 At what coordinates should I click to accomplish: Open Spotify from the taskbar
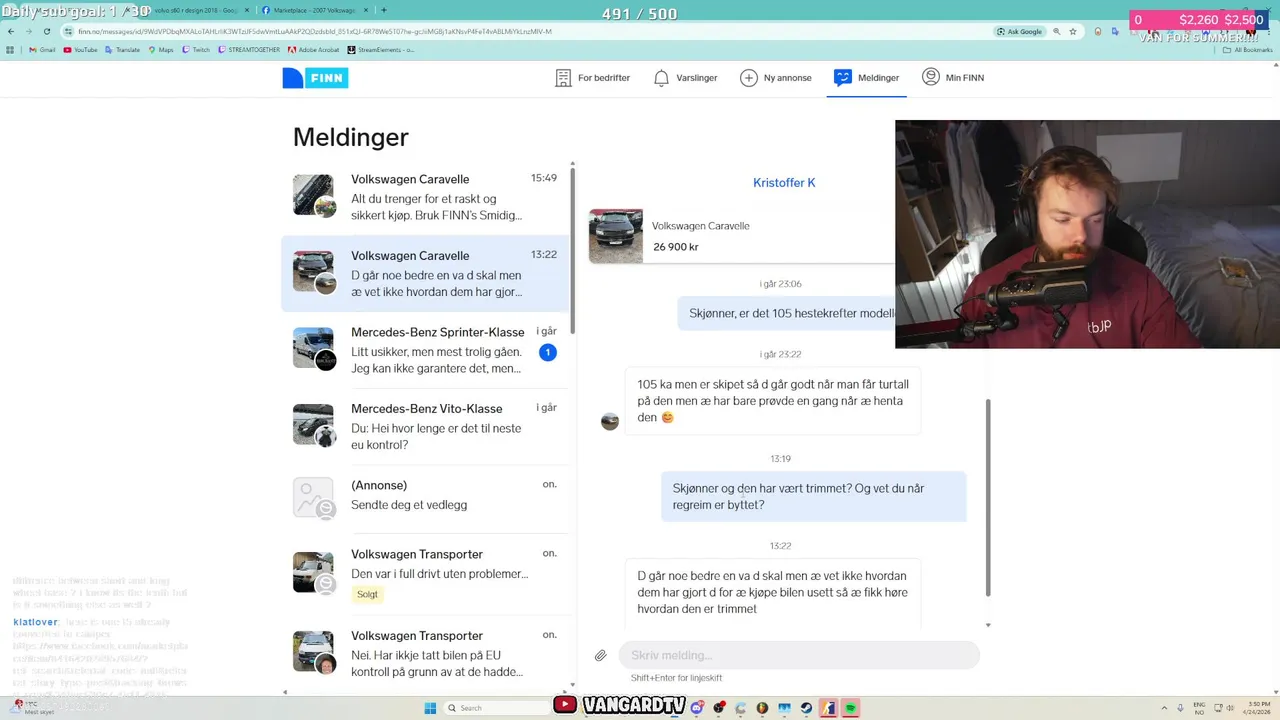(x=850, y=708)
